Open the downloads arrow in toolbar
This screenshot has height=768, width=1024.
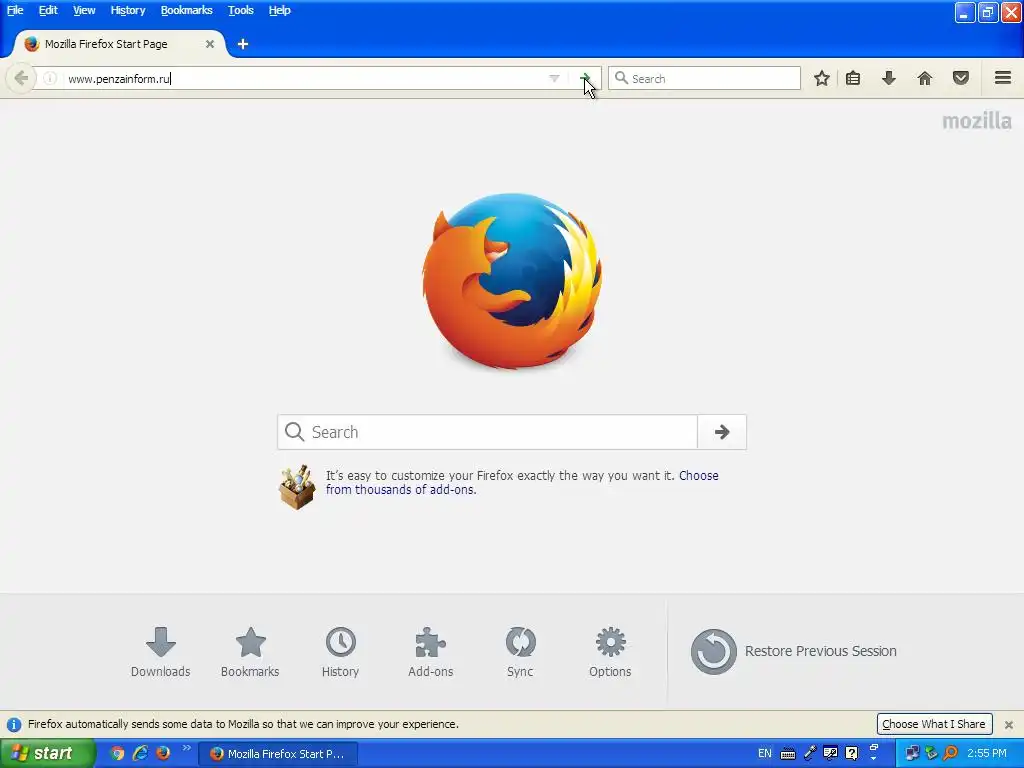(x=888, y=78)
